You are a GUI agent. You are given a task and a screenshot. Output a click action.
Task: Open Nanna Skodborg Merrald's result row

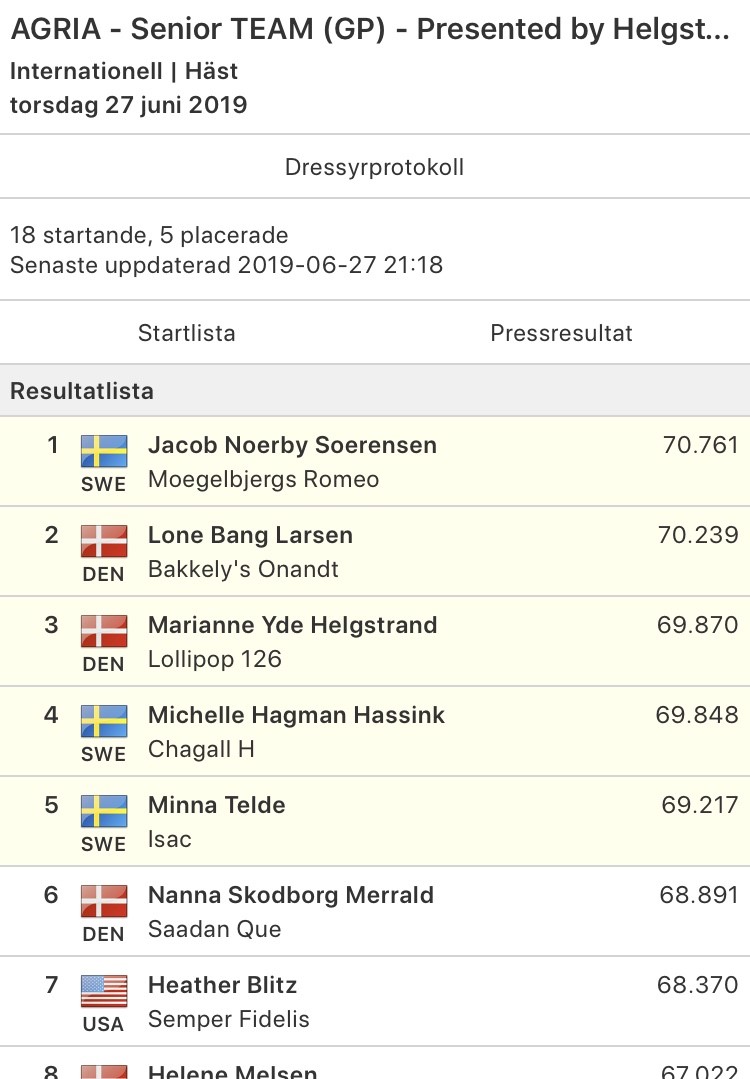click(x=375, y=912)
